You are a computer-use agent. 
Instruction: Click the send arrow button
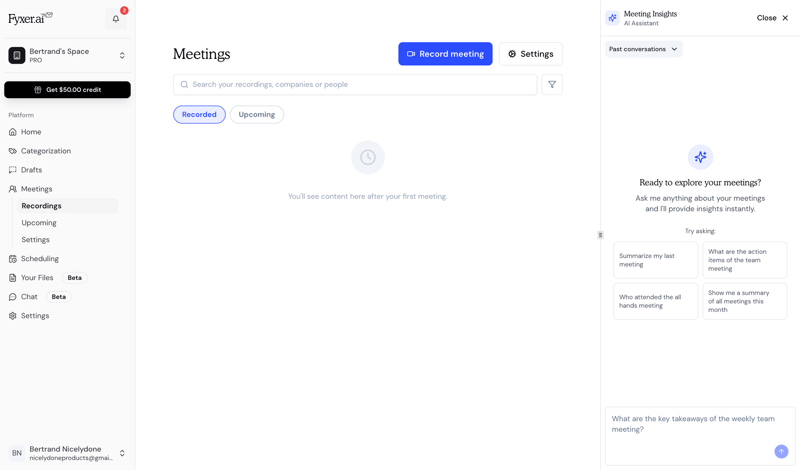click(x=781, y=451)
